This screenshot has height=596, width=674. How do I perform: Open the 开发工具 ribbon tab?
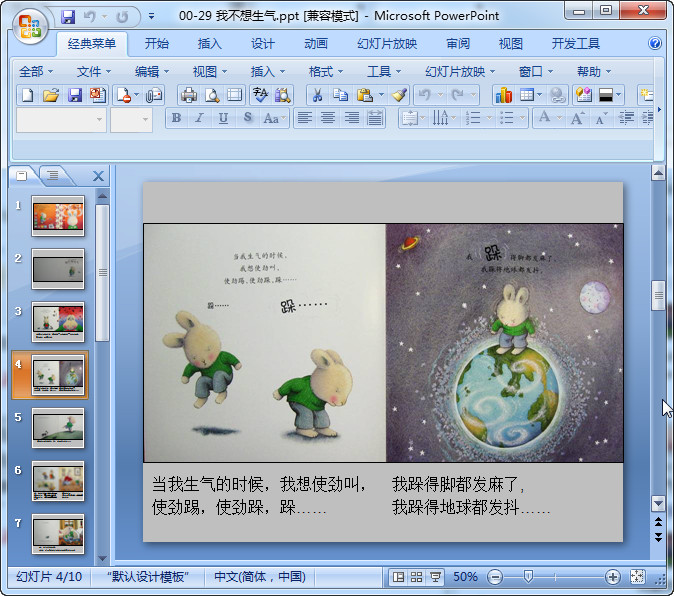[x=576, y=43]
